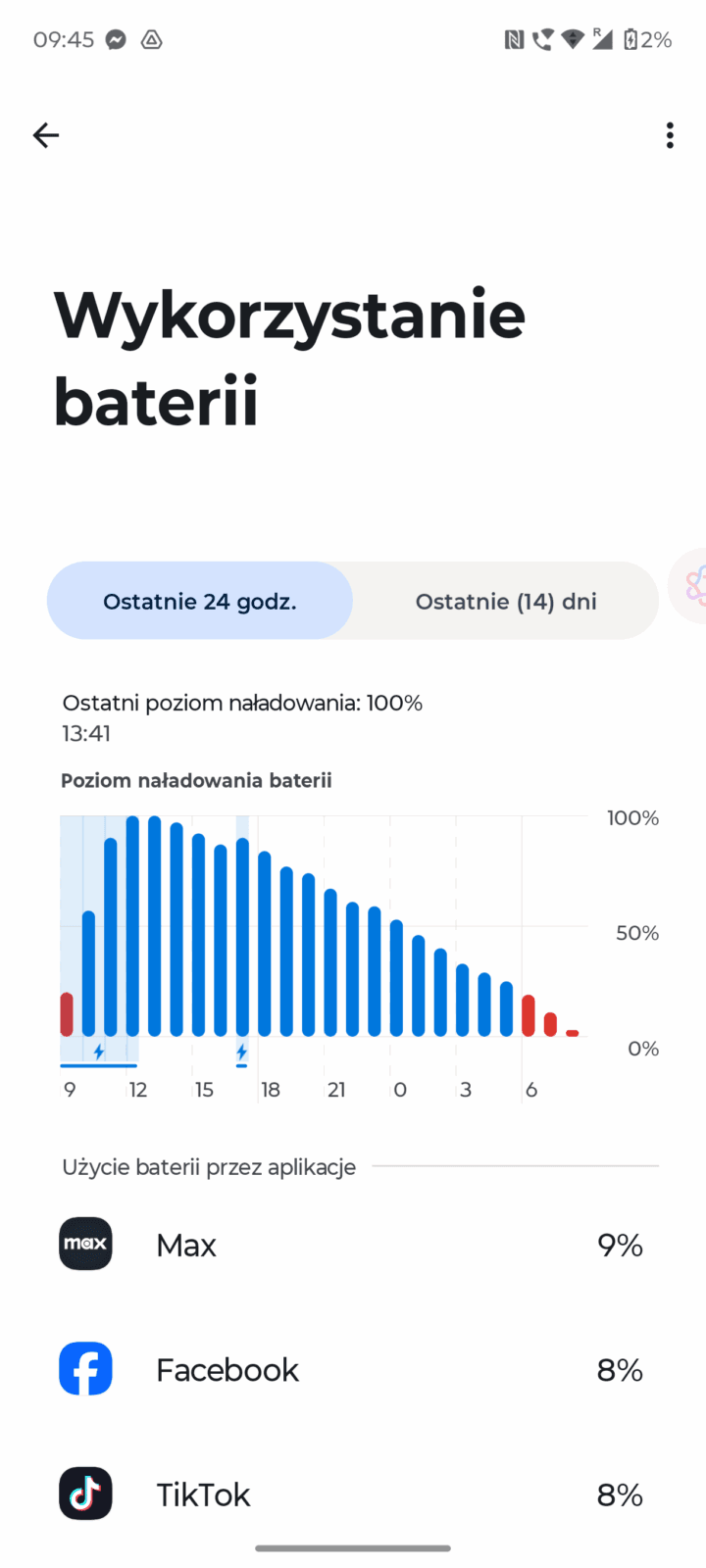The height and width of the screenshot is (1568, 706).
Task: Tap the Max app icon
Action: [x=85, y=1244]
